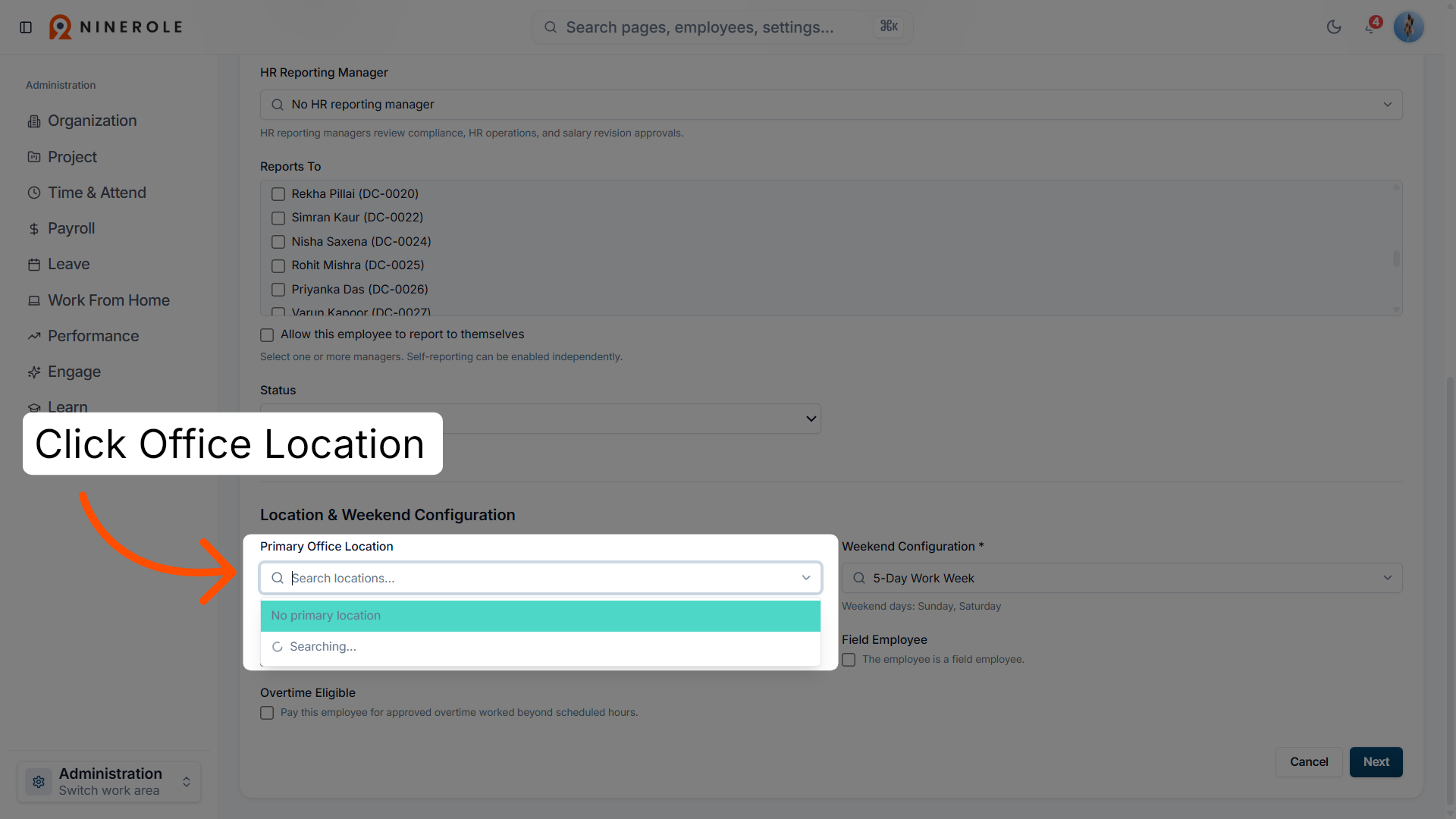Open the Learn menu item
Screen dimensions: 1456x819
coord(67,407)
